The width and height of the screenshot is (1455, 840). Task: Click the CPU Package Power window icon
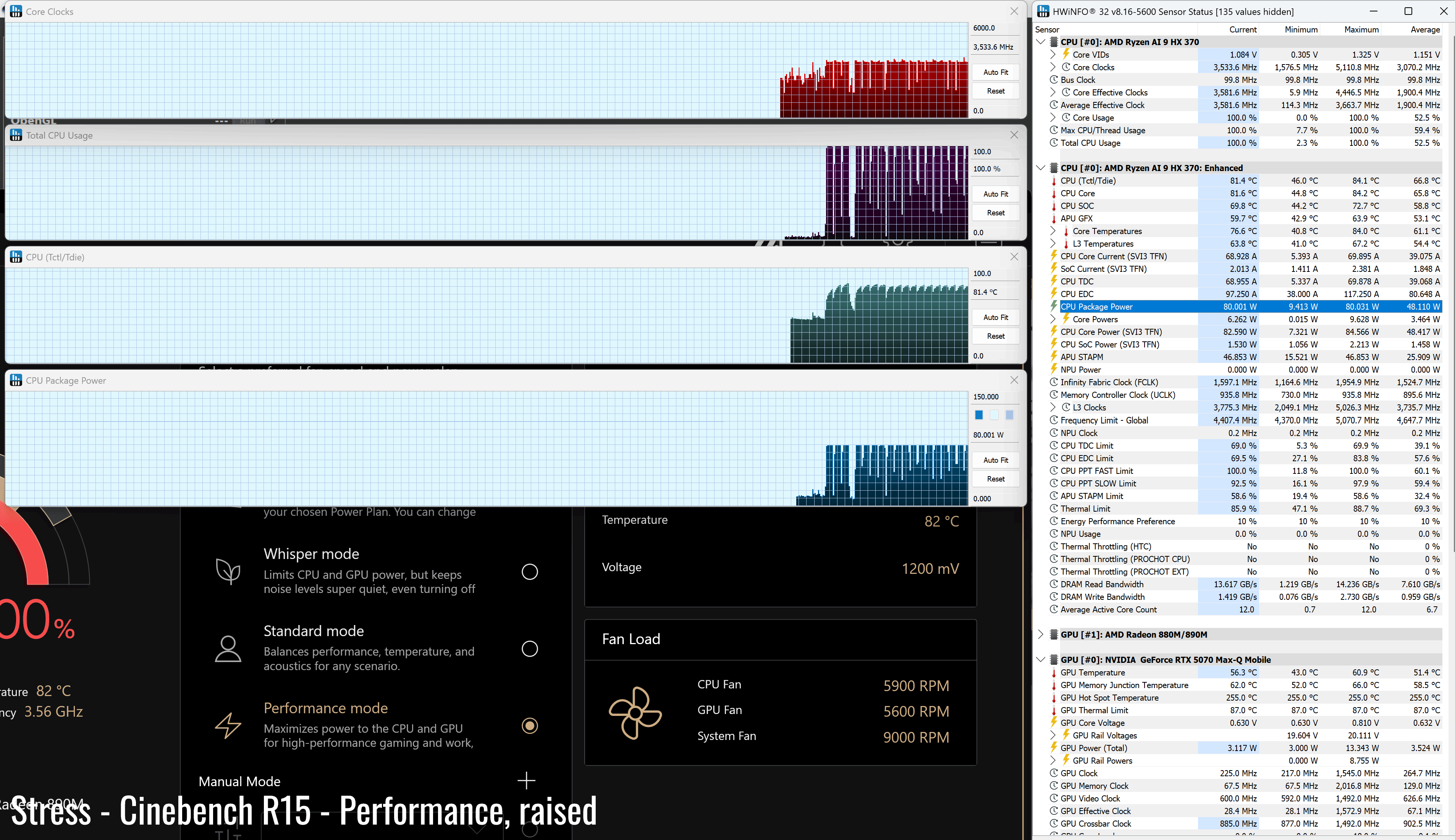click(x=16, y=380)
